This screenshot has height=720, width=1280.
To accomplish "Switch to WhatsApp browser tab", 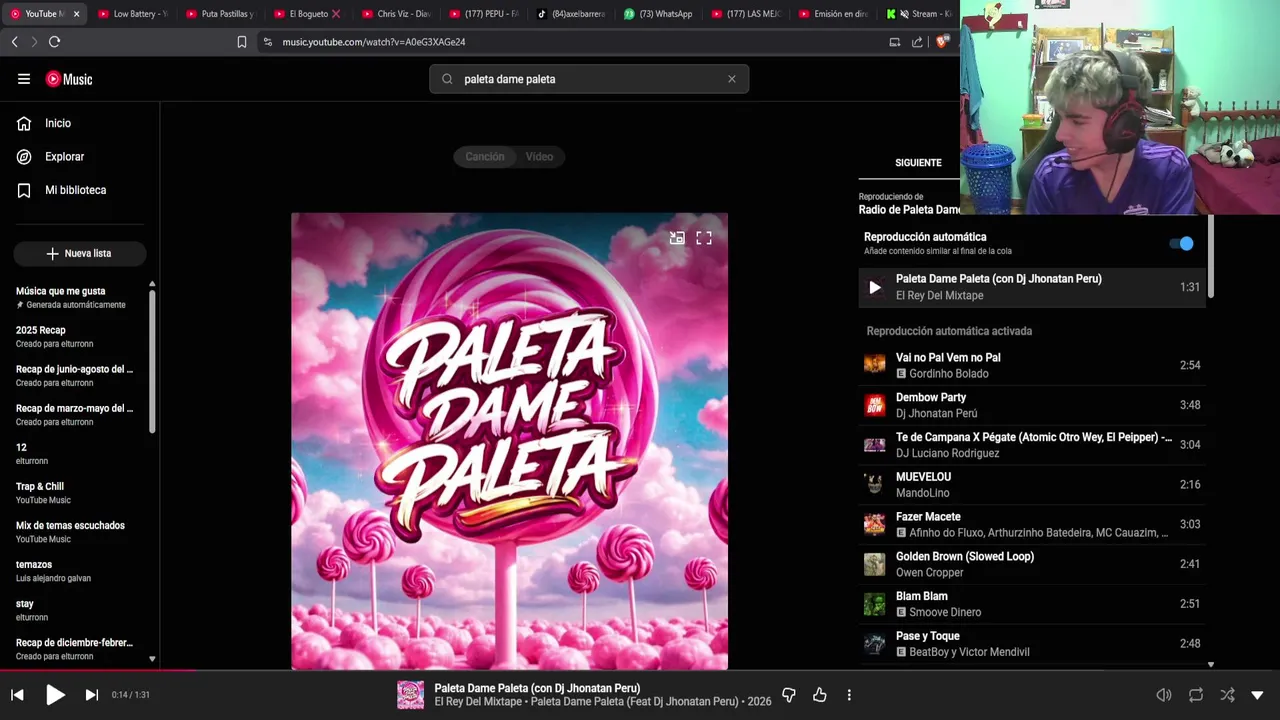I will pyautogui.click(x=659, y=14).
